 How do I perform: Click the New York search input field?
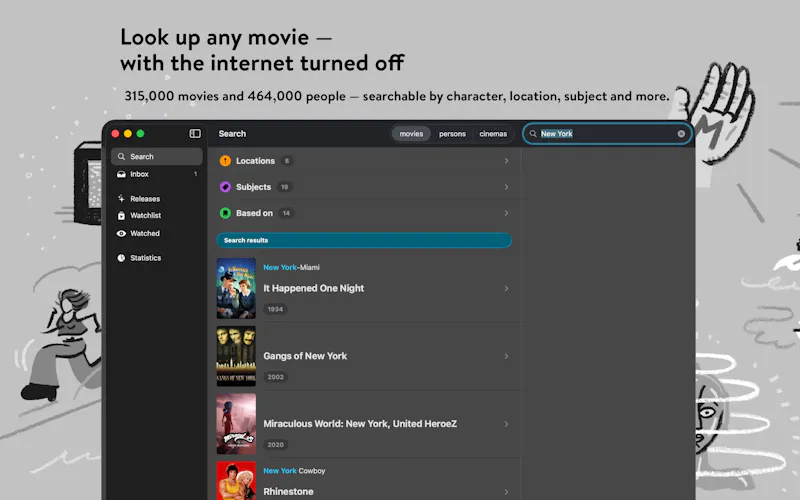(607, 134)
